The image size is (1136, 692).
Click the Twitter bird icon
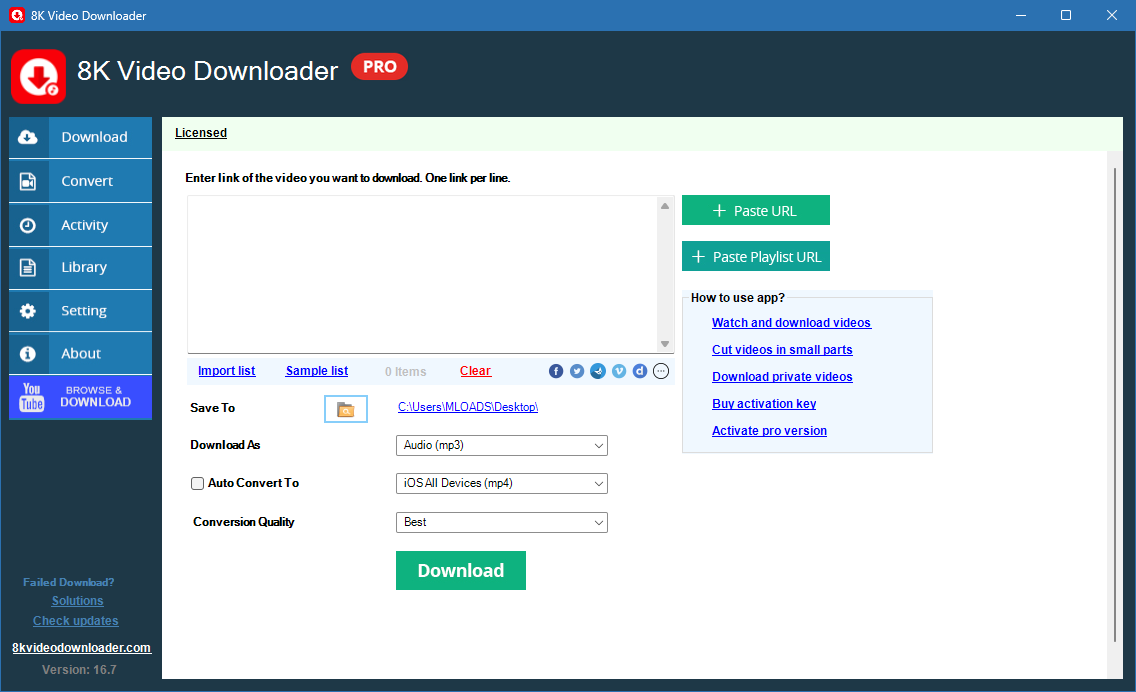[577, 371]
